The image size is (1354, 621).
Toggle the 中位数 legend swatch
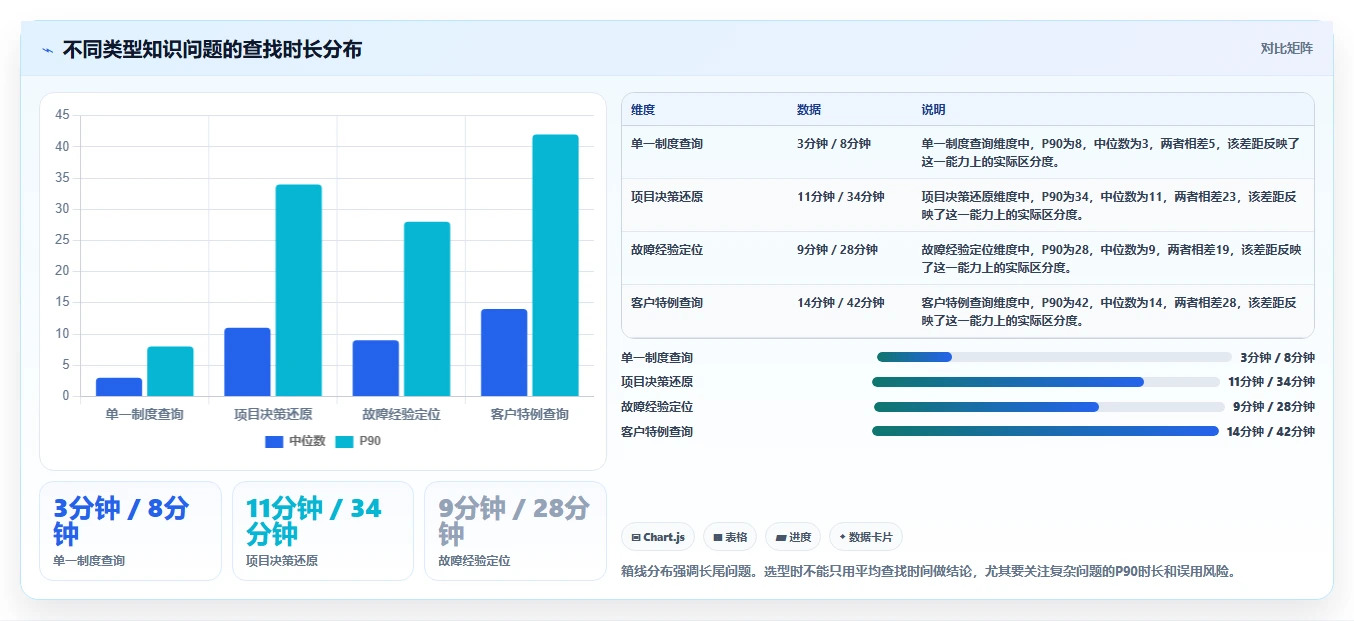click(274, 441)
